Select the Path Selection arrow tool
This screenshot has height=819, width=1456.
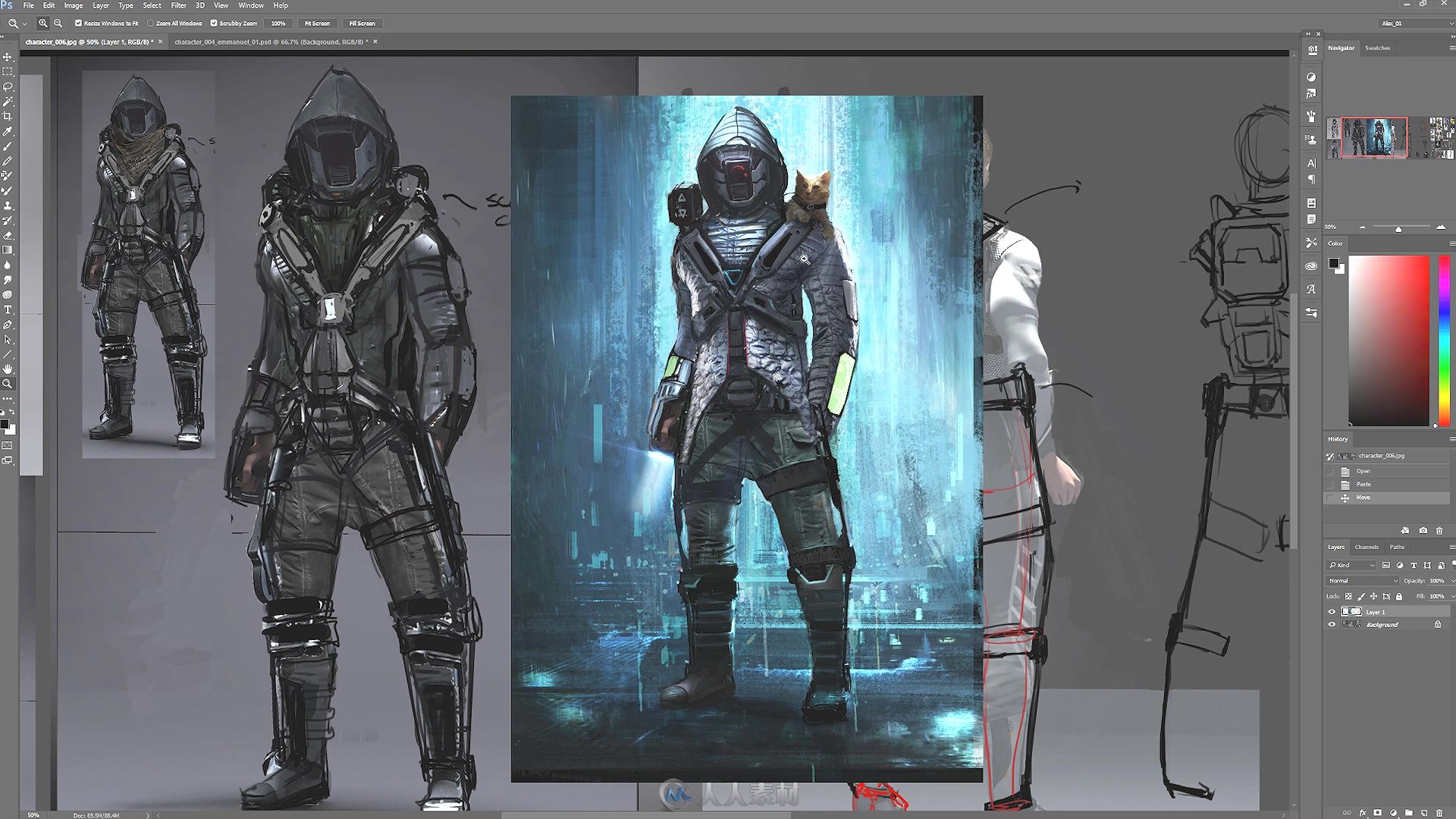(8, 339)
